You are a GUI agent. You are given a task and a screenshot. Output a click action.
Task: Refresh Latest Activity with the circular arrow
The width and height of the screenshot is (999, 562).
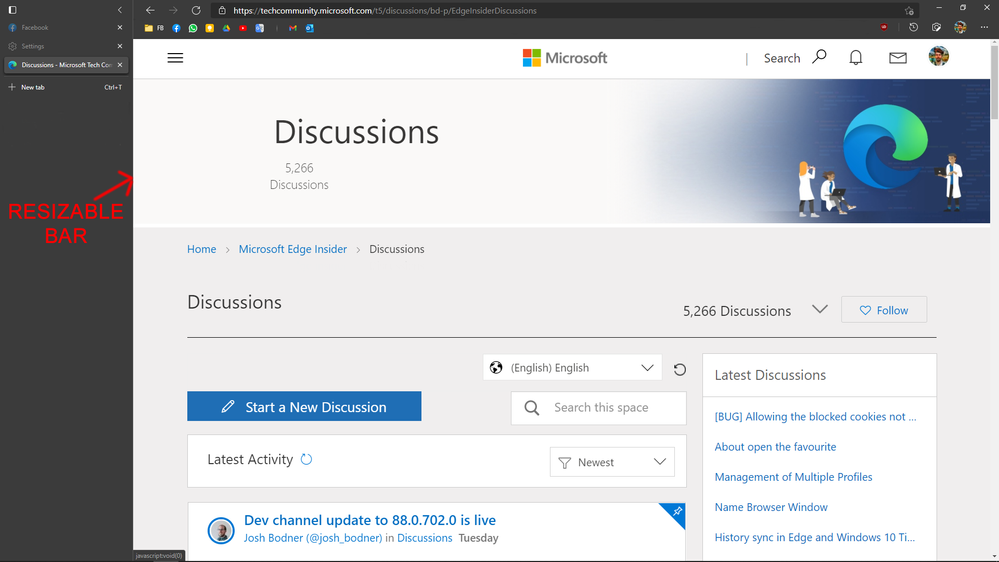pos(306,459)
